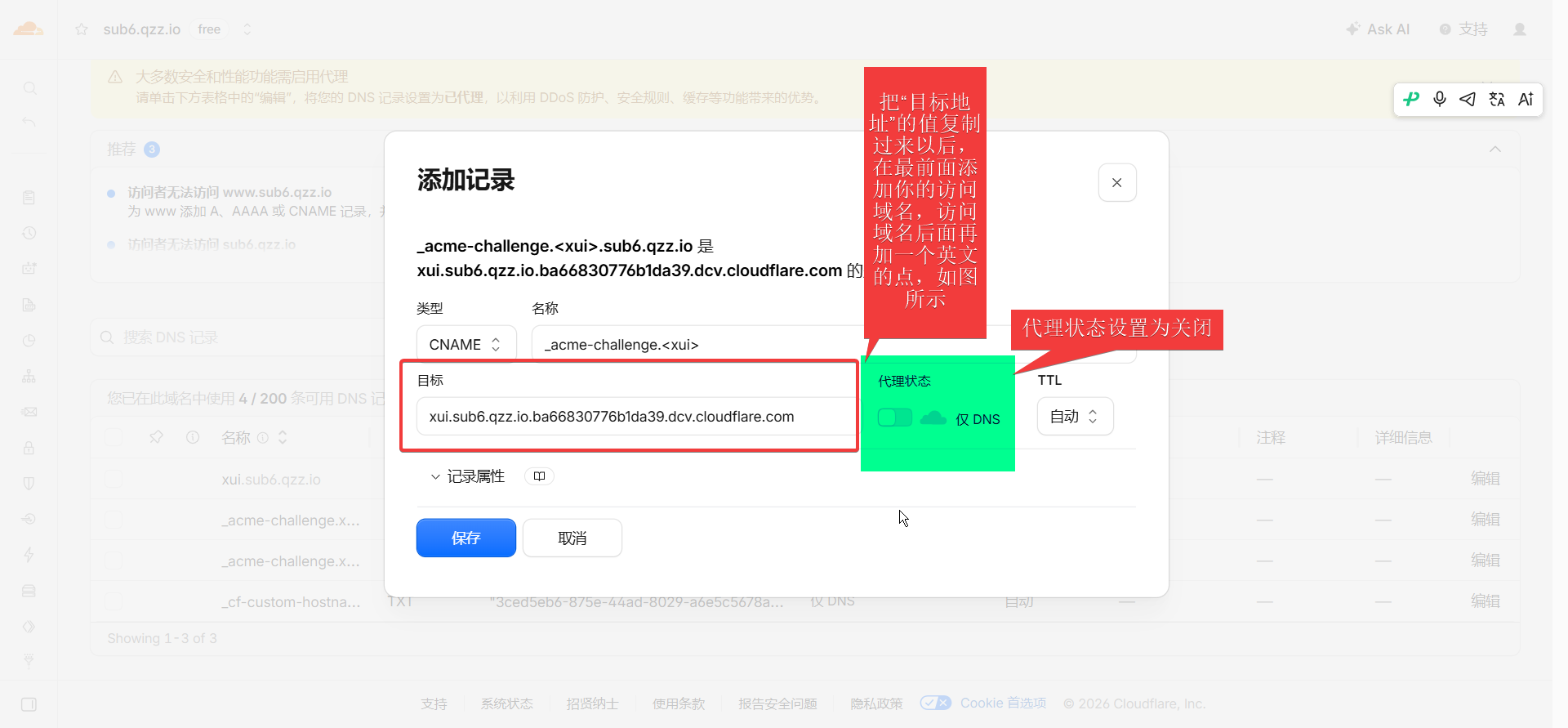Open the server caching sidebar icon

pyautogui.click(x=29, y=591)
